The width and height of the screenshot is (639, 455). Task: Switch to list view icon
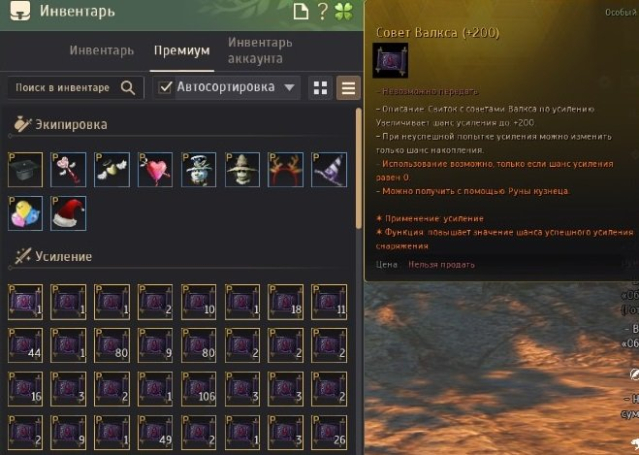348,88
